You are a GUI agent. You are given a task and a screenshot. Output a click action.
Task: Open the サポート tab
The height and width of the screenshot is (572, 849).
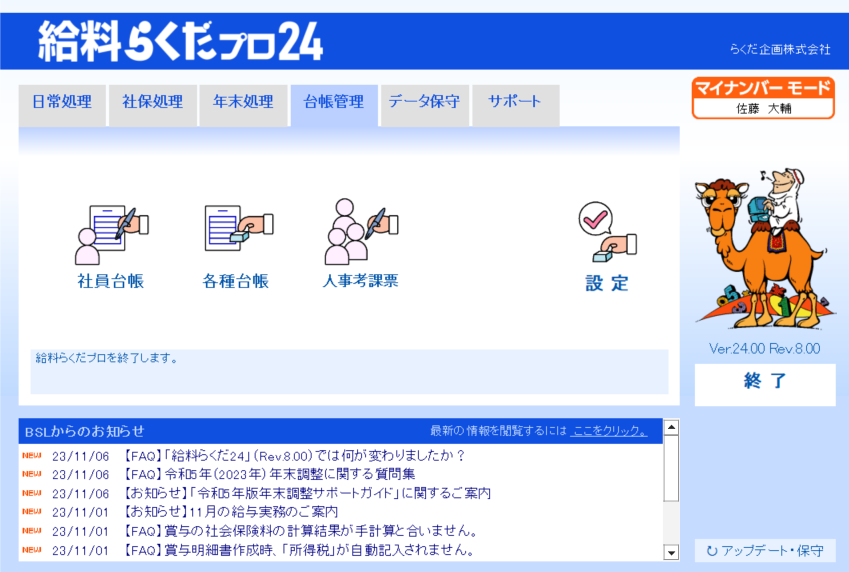(x=515, y=105)
